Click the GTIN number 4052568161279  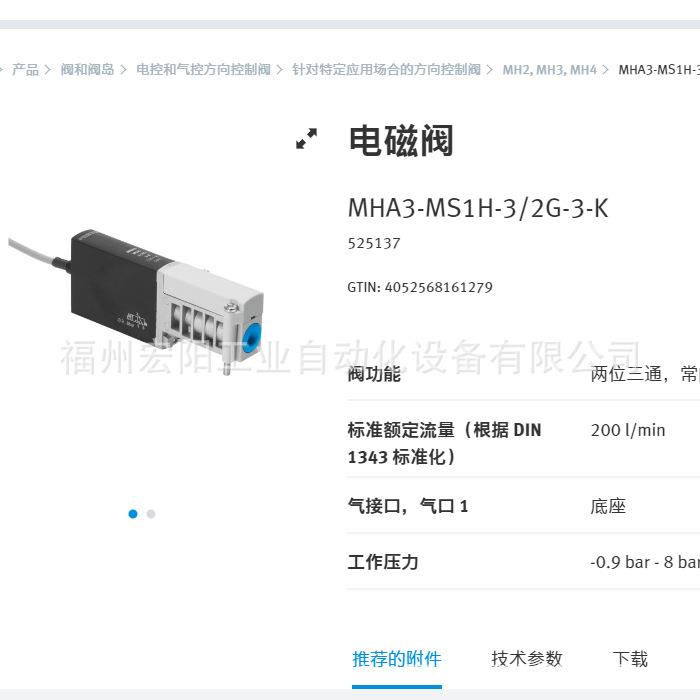[x=439, y=287]
